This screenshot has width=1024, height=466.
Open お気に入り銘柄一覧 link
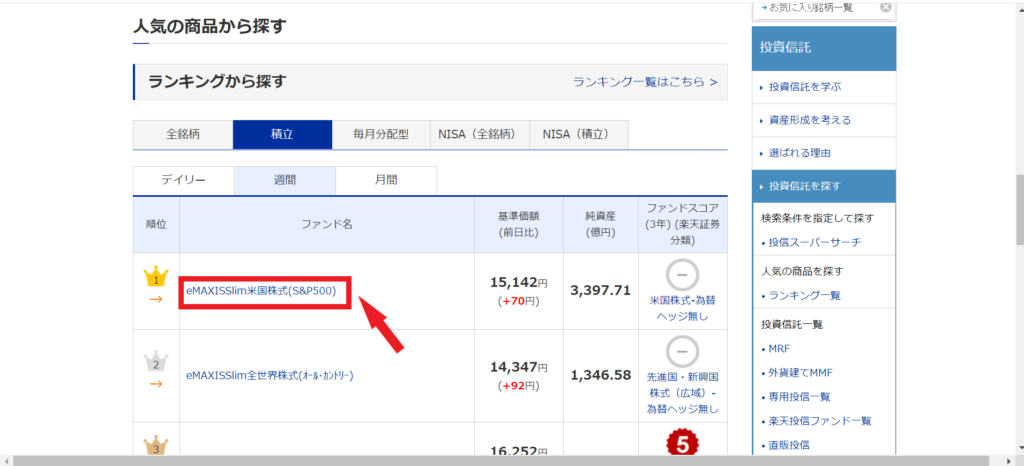click(810, 8)
